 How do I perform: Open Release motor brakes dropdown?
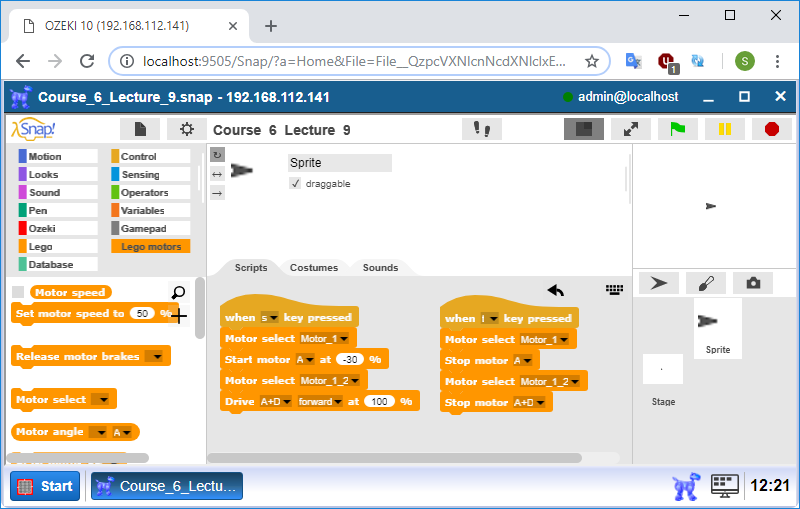pos(154,356)
